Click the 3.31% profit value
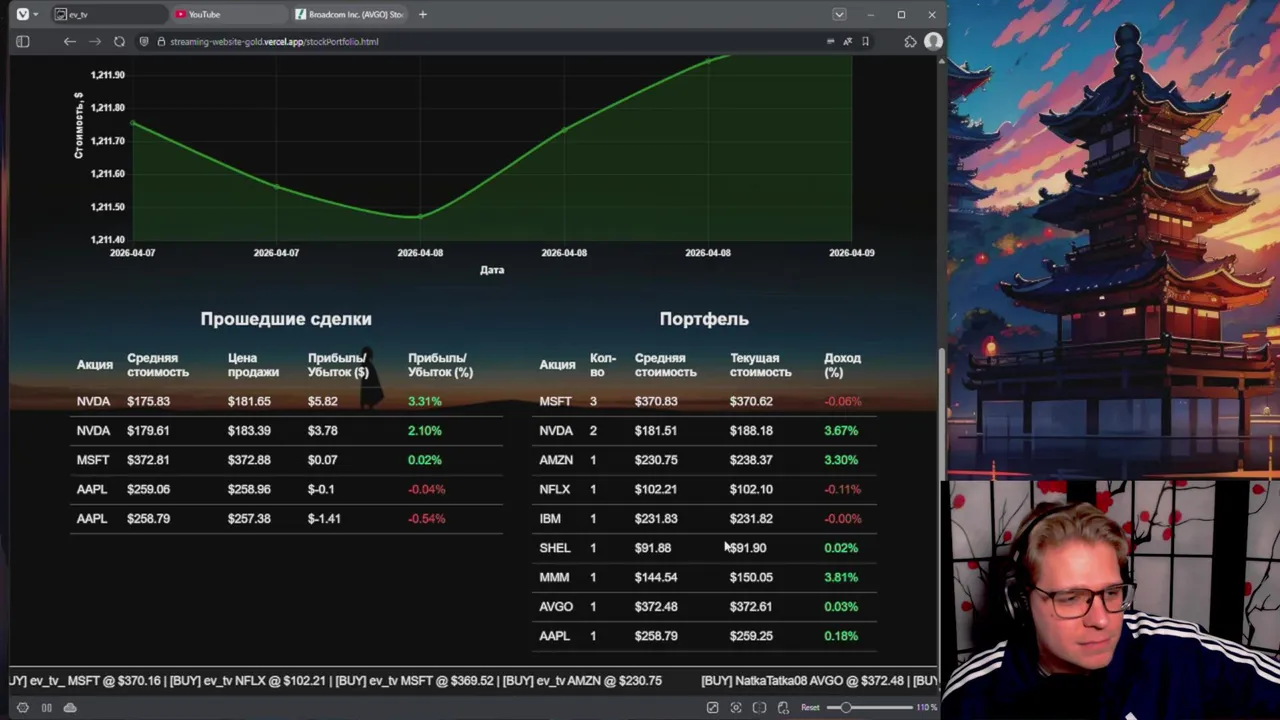Viewport: 1280px width, 720px height. click(424, 401)
